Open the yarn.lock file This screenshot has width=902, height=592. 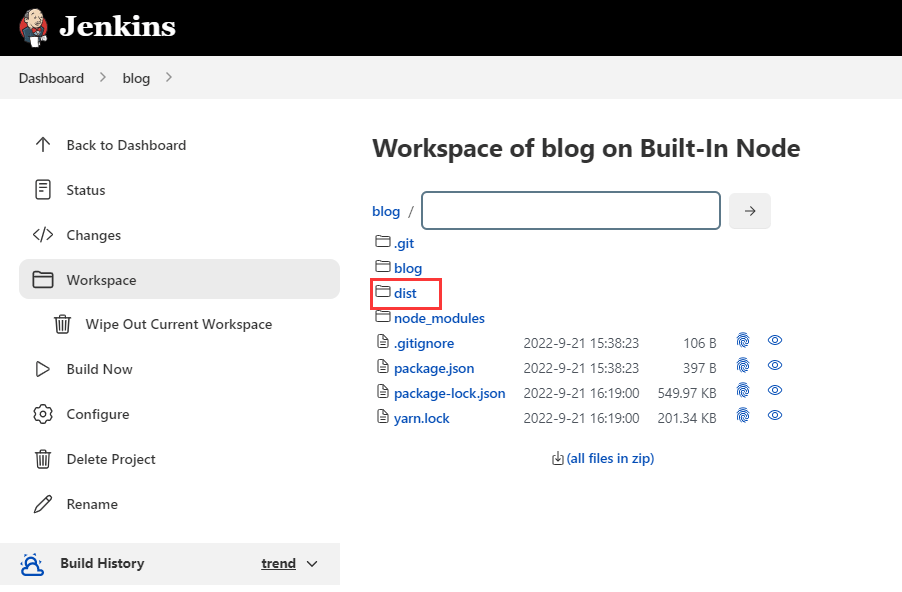(422, 418)
